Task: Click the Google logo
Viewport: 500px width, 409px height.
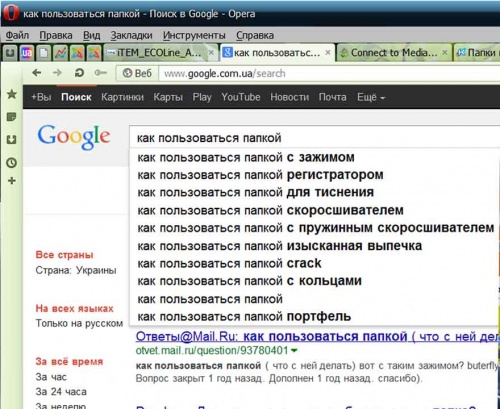Action: point(74,137)
